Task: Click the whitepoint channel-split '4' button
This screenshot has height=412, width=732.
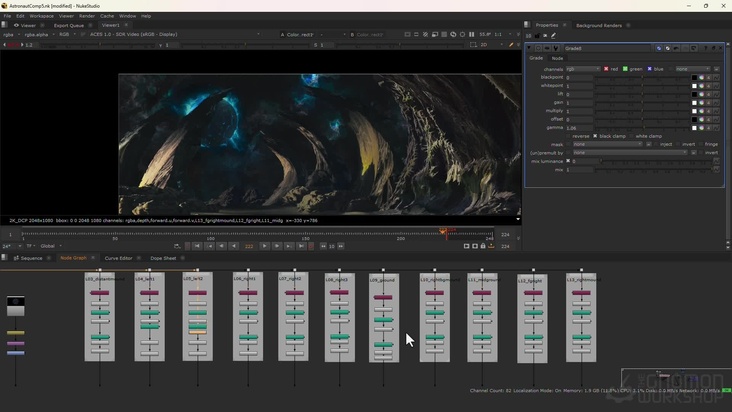Action: click(709, 86)
